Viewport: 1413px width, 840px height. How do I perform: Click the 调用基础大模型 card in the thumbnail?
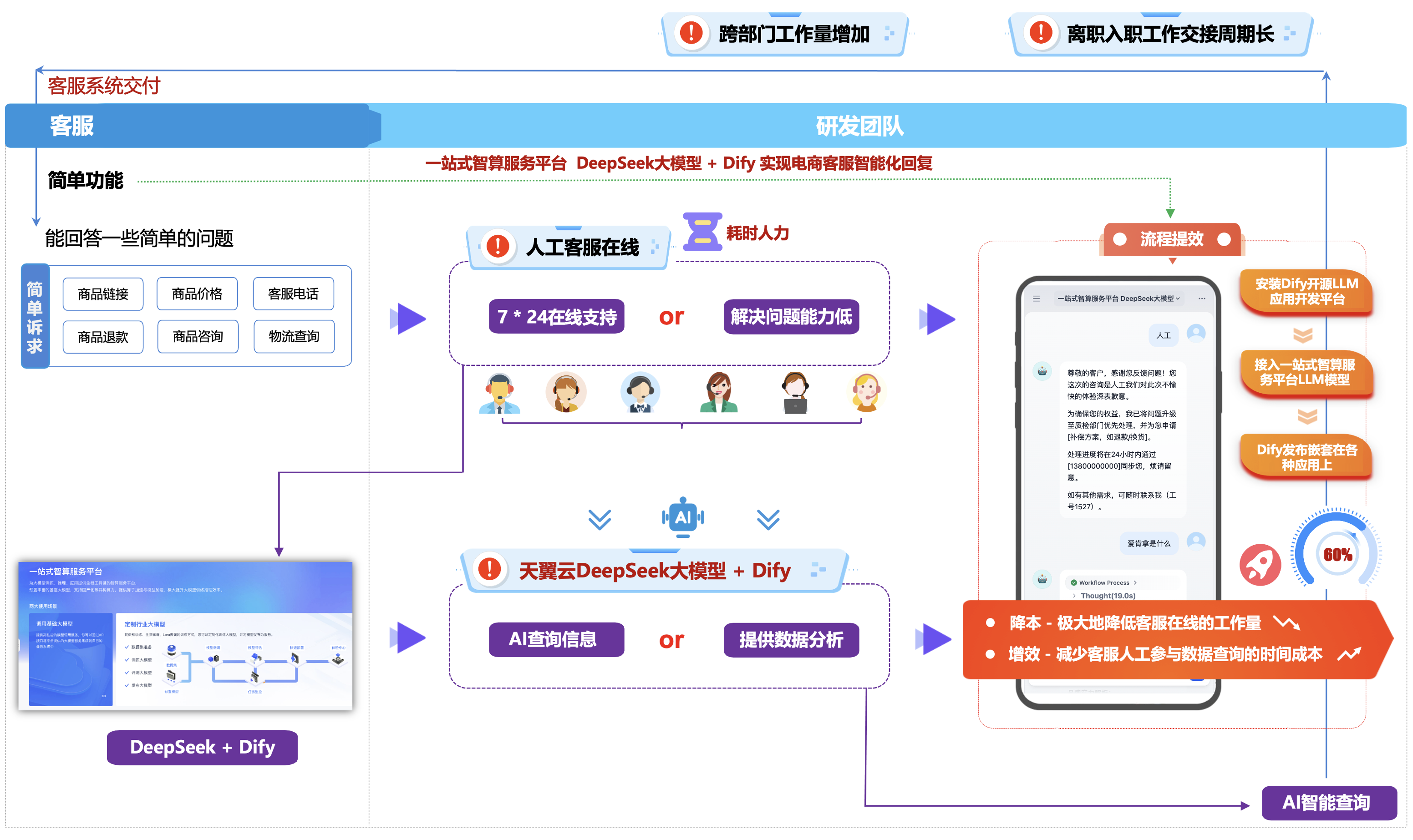coord(71,659)
